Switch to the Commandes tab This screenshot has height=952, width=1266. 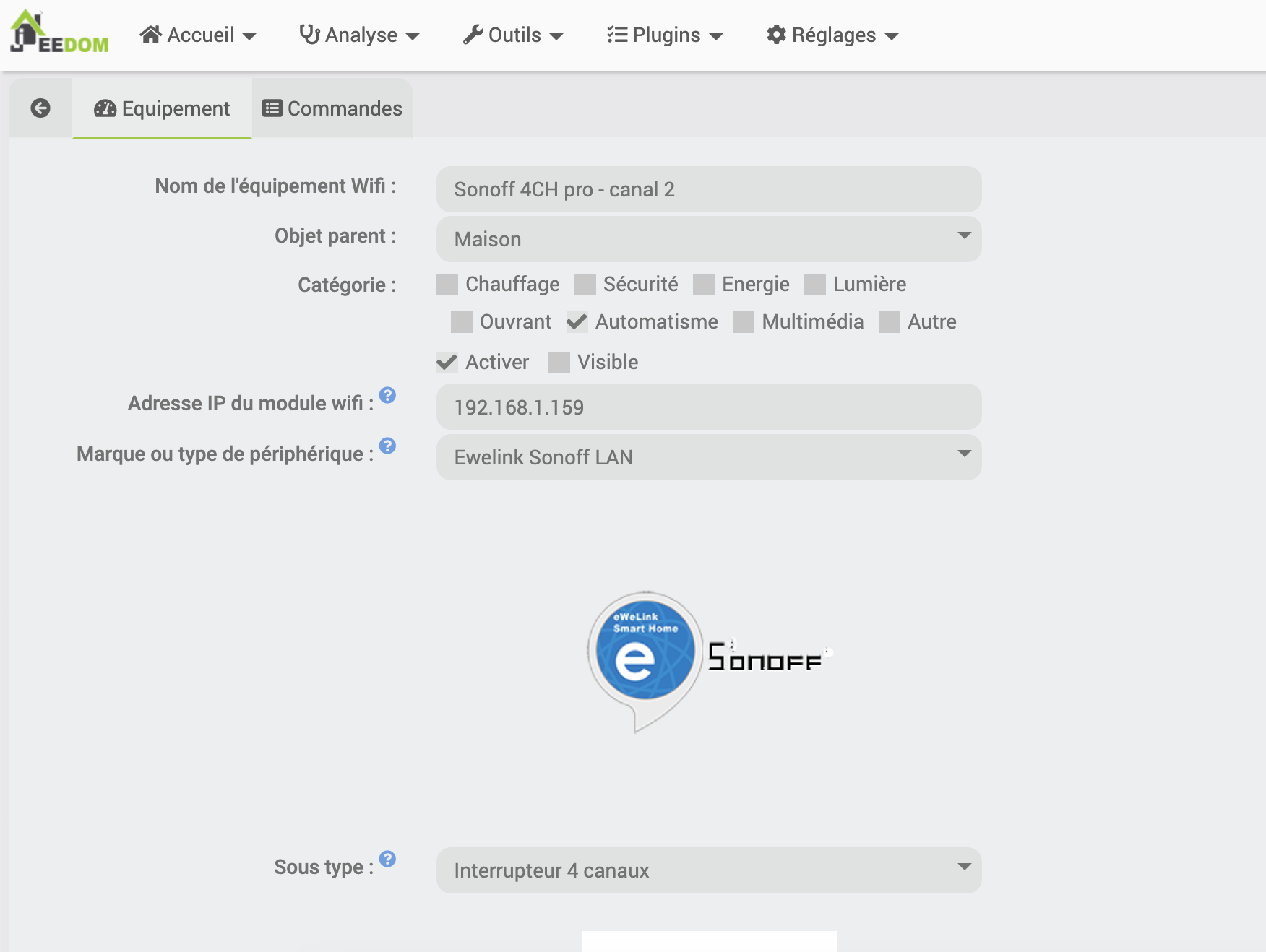pyautogui.click(x=332, y=108)
